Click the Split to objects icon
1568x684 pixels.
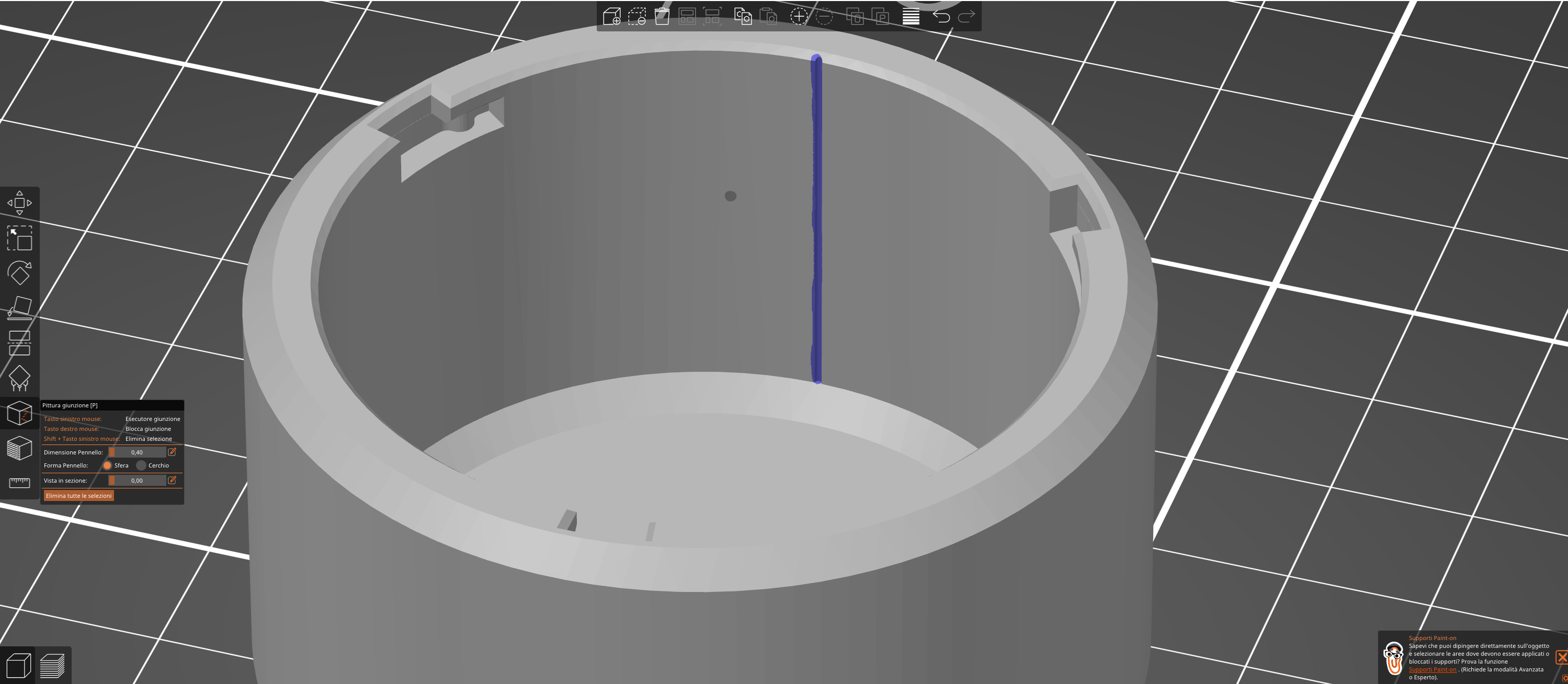(855, 16)
